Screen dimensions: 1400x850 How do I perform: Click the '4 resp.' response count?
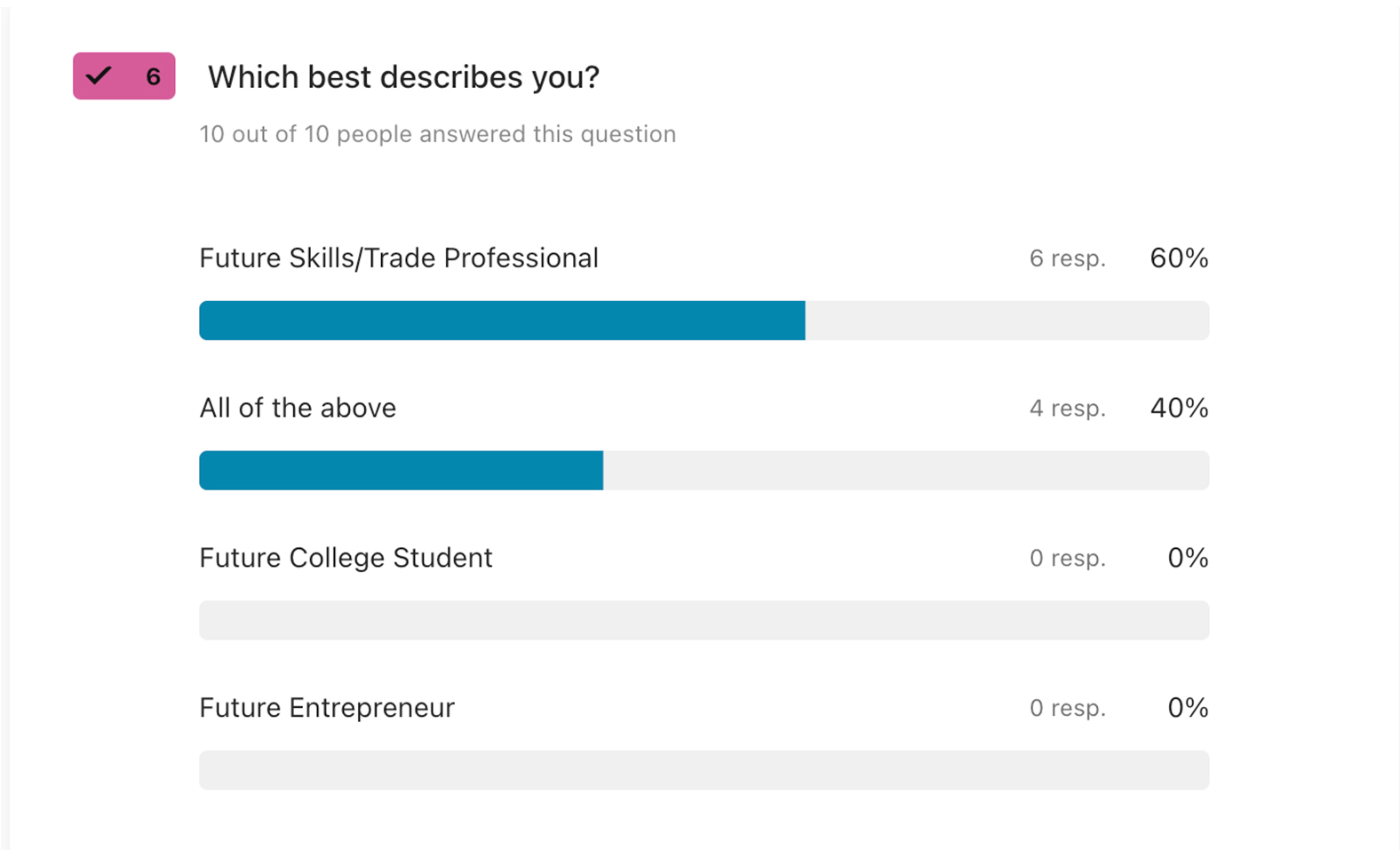point(1068,409)
